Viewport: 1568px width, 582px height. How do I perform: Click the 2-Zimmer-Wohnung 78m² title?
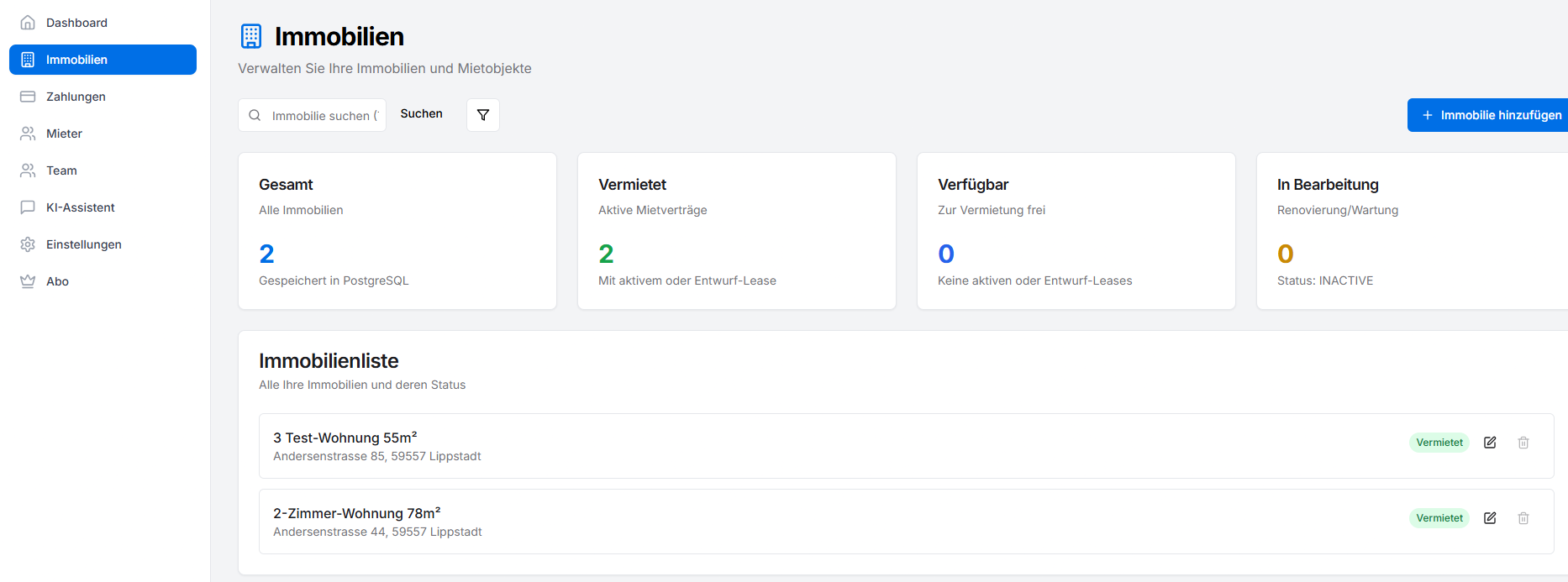(357, 513)
